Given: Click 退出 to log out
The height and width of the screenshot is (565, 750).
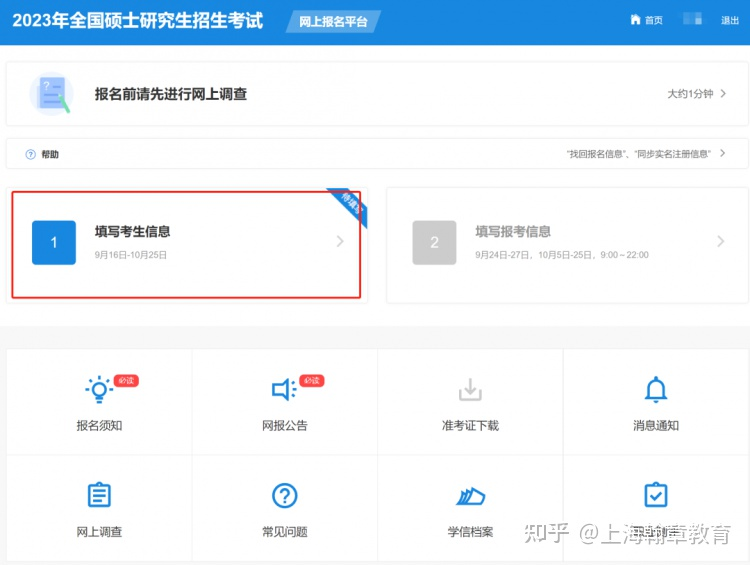Looking at the screenshot, I should 730,20.
